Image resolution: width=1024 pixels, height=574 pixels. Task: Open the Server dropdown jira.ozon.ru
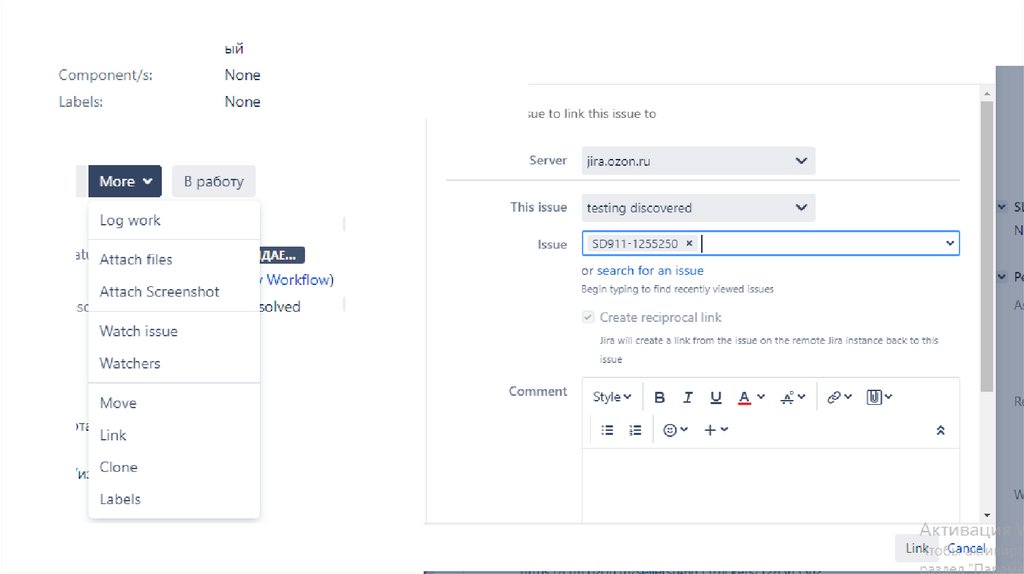point(698,161)
